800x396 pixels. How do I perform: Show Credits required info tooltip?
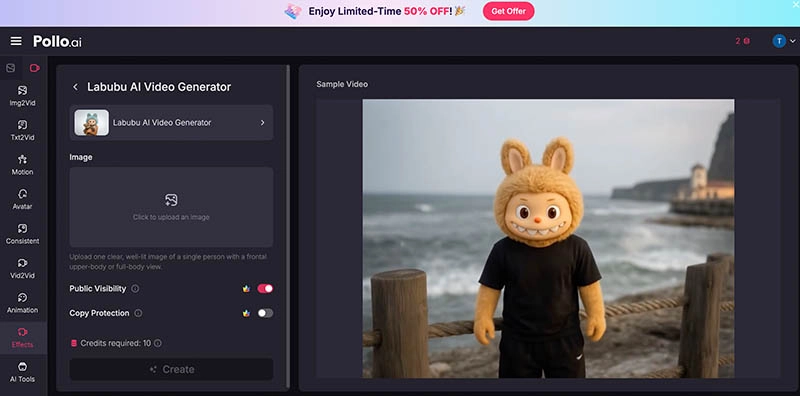158,343
